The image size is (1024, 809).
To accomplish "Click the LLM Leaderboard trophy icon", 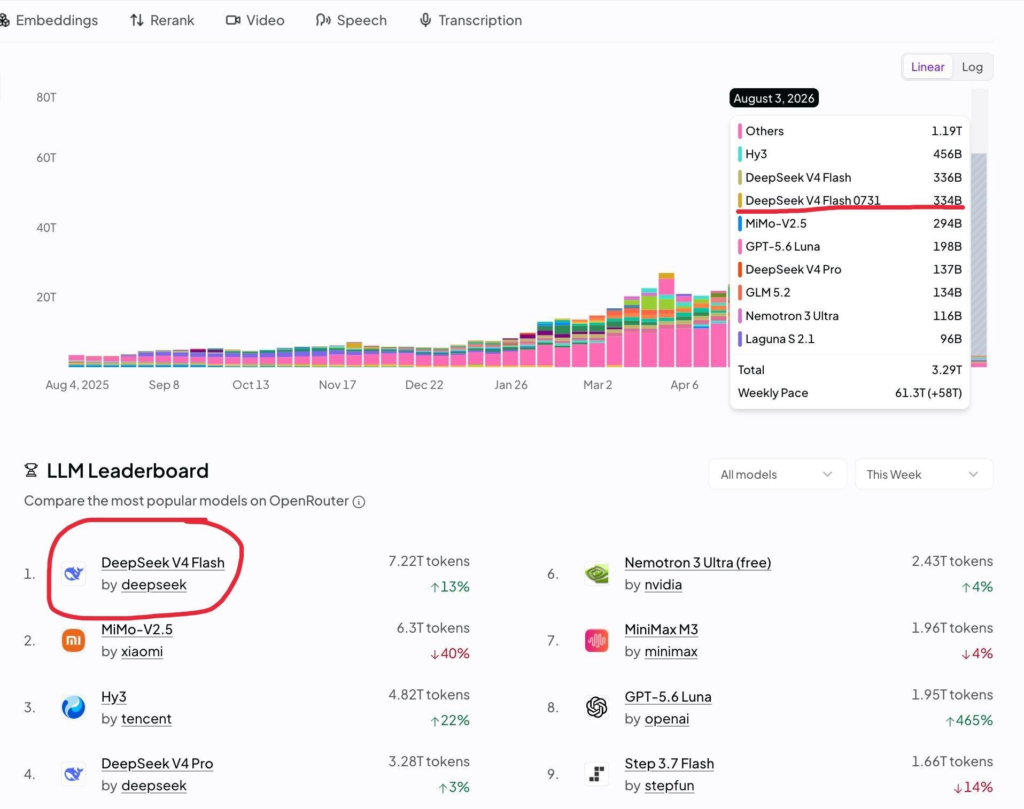I will 31,470.
